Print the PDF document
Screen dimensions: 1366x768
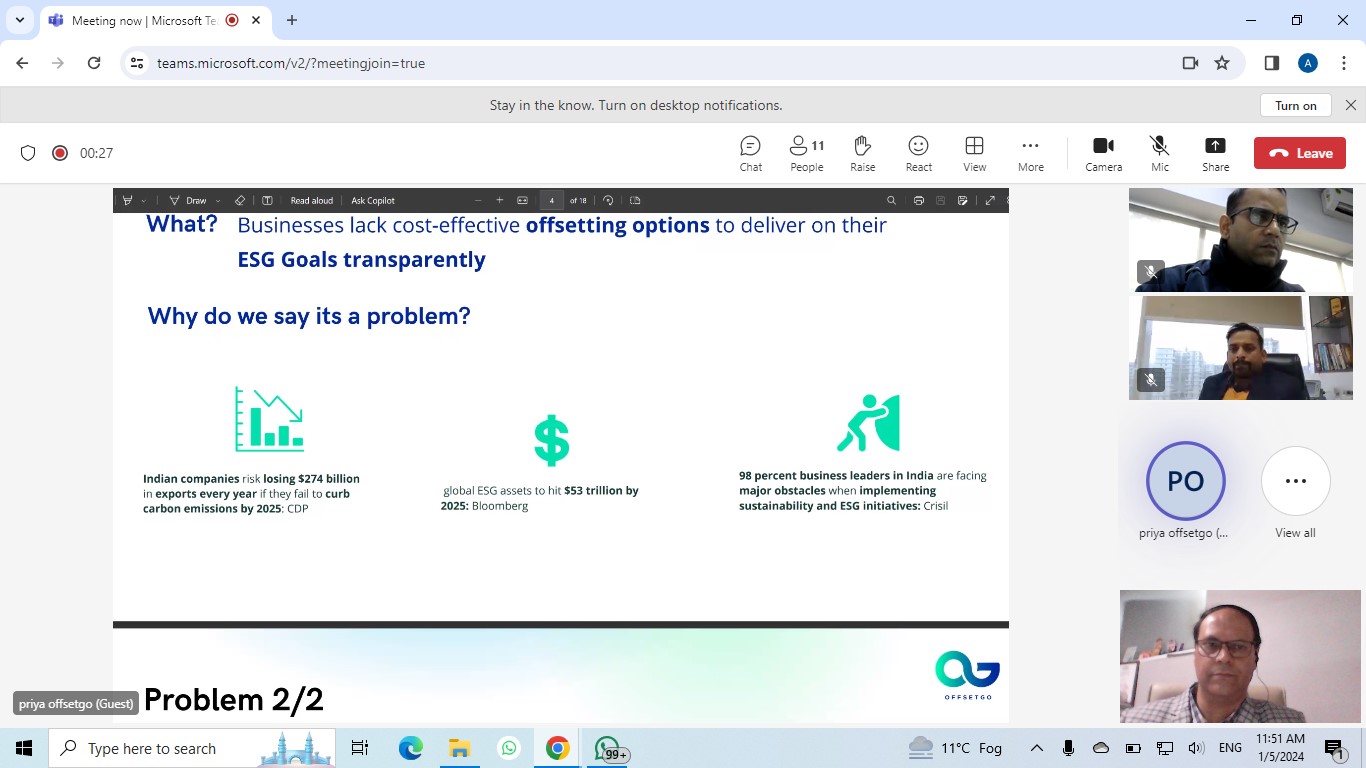918,200
